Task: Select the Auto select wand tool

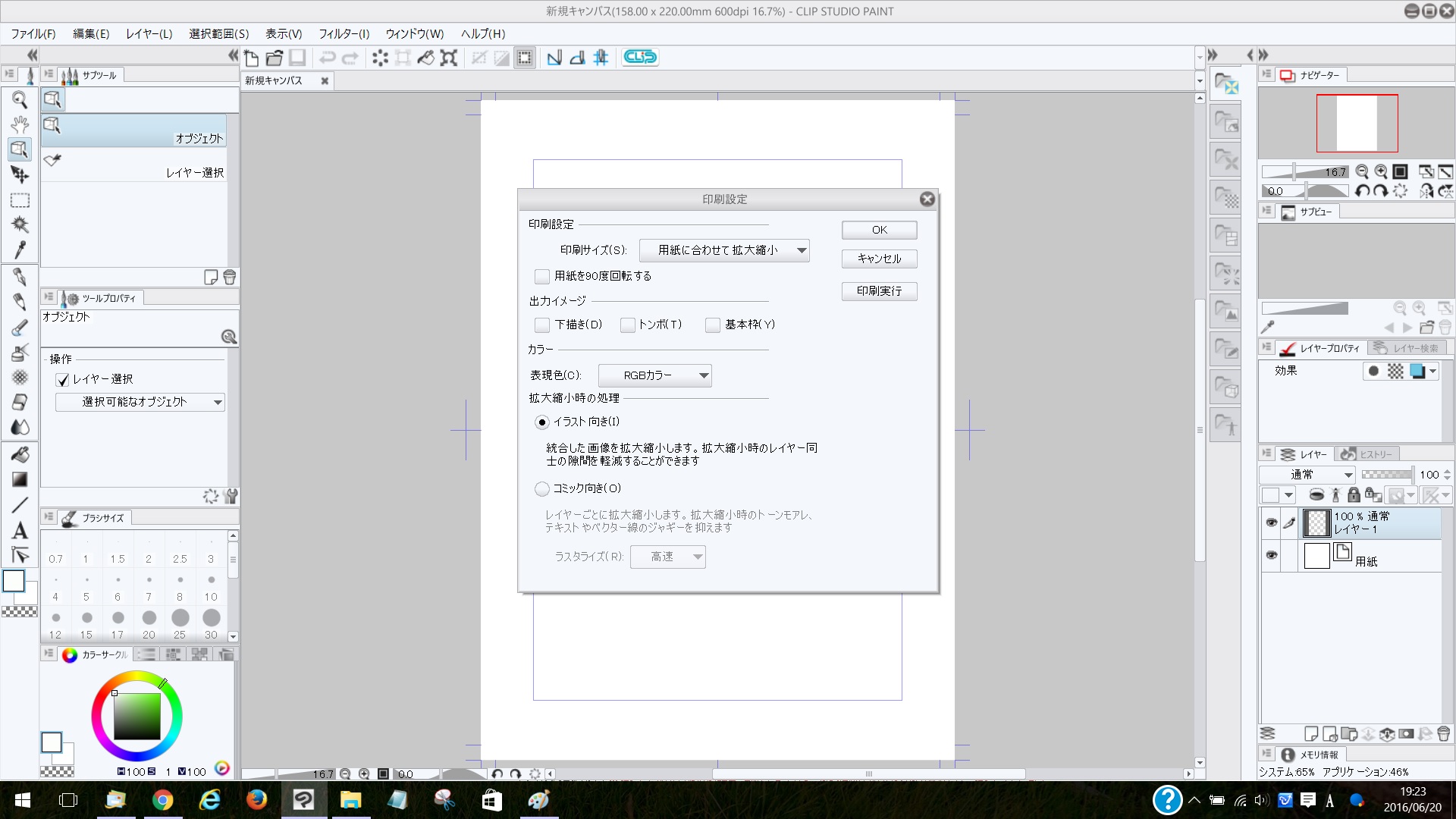Action: click(20, 224)
